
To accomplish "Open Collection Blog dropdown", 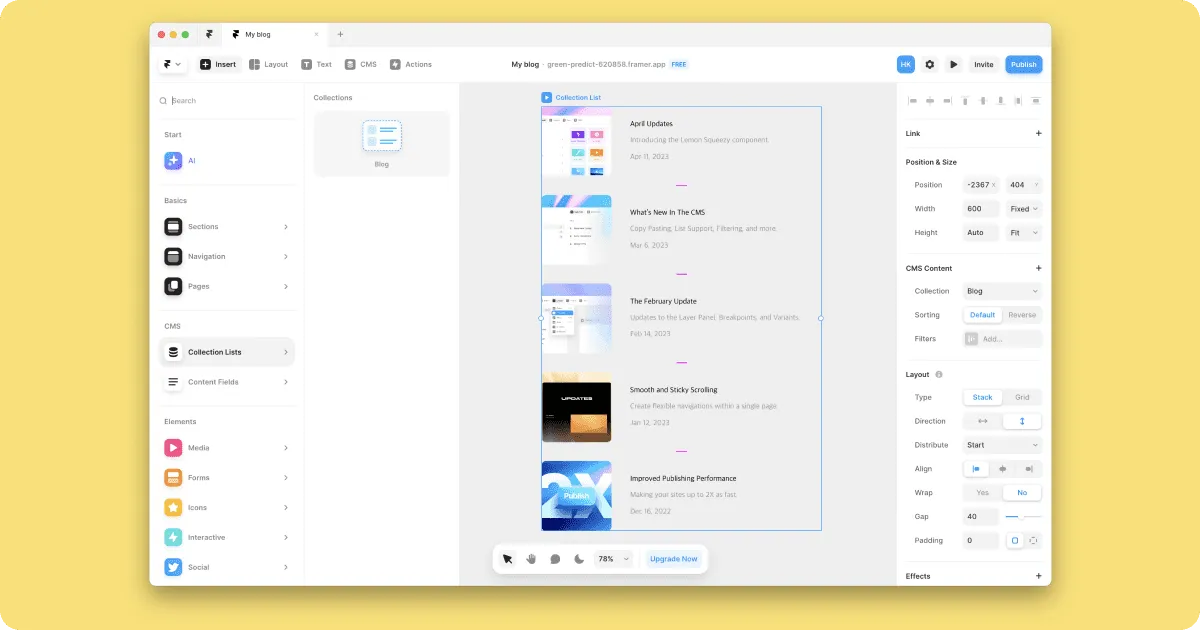I will (1002, 291).
